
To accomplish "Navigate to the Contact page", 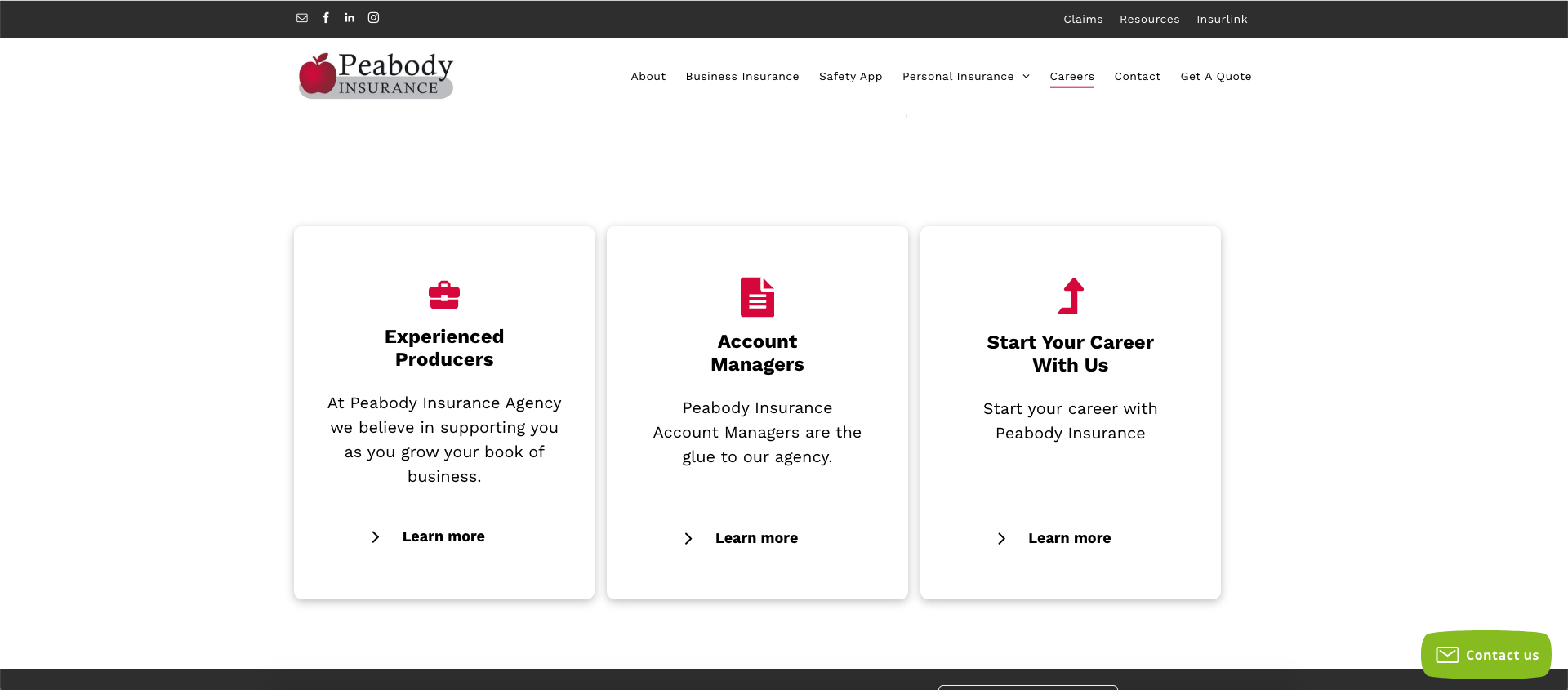I will coord(1138,77).
